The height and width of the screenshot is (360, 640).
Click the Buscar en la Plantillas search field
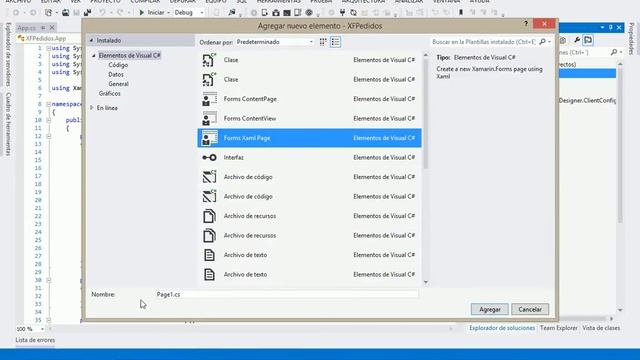484,42
